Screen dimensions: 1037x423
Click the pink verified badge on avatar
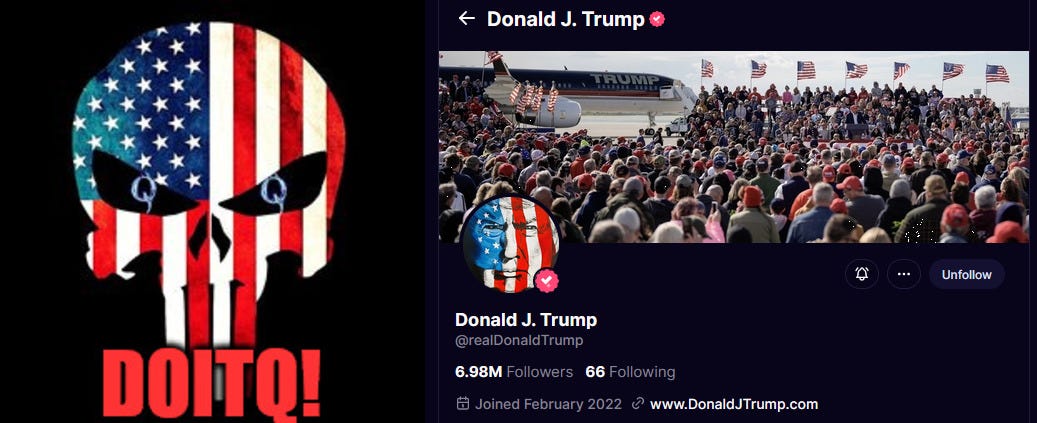(x=546, y=281)
